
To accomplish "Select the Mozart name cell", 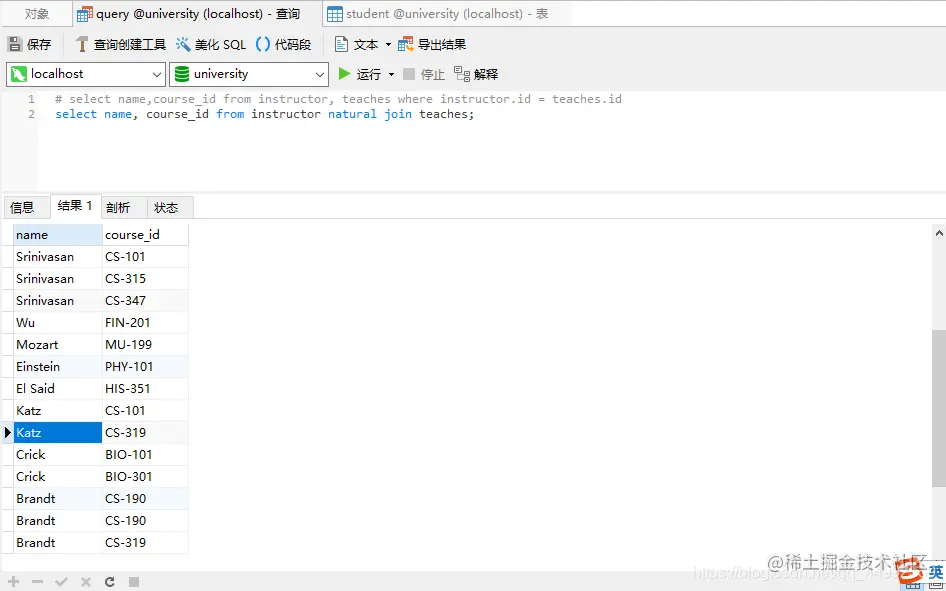I will [58, 344].
